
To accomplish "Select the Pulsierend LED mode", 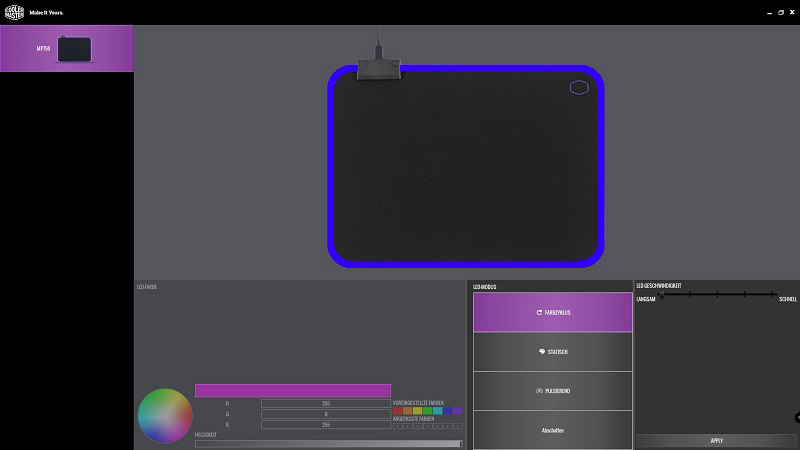I will click(553, 391).
